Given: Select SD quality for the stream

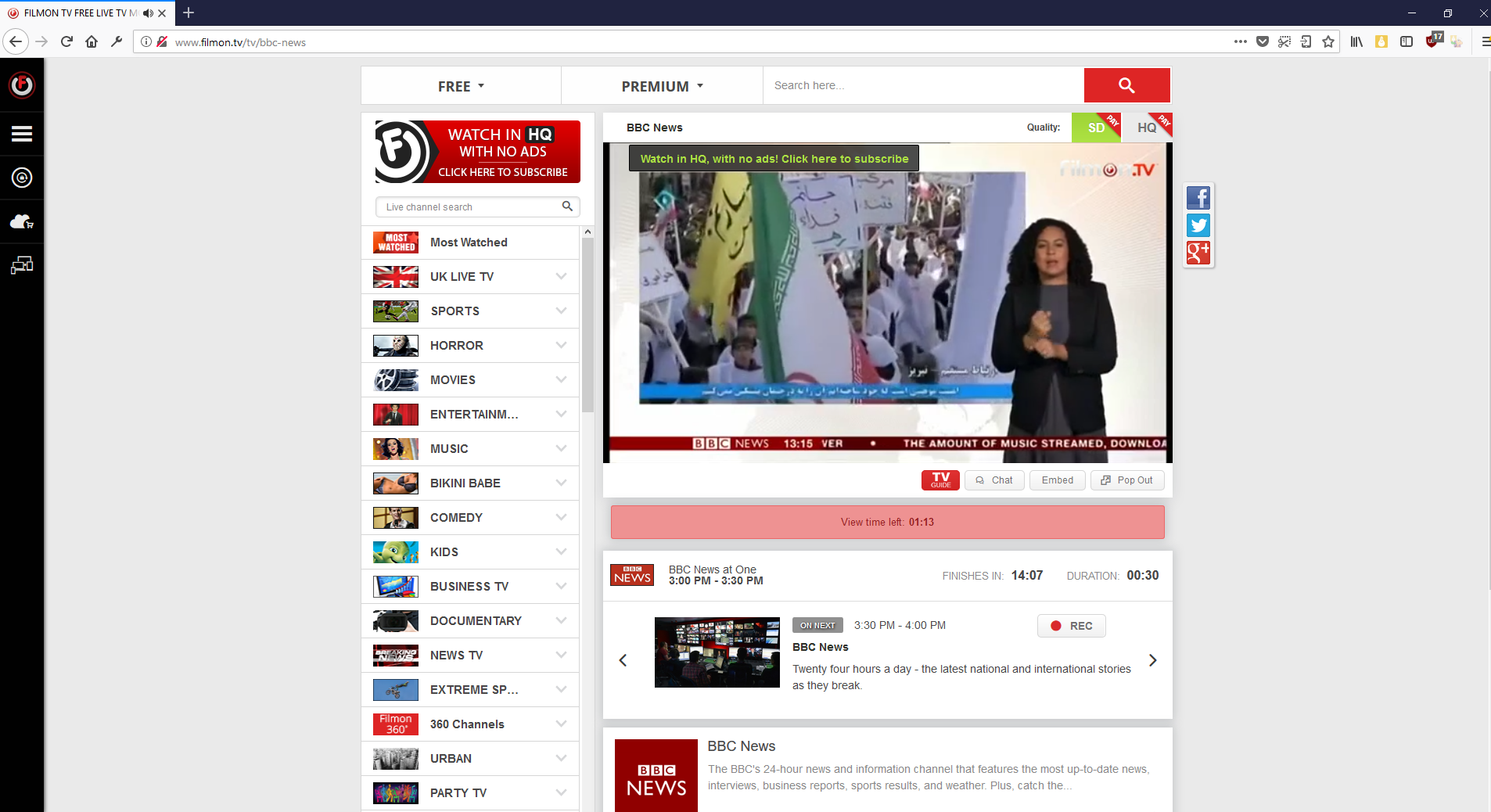Looking at the screenshot, I should [1096, 128].
